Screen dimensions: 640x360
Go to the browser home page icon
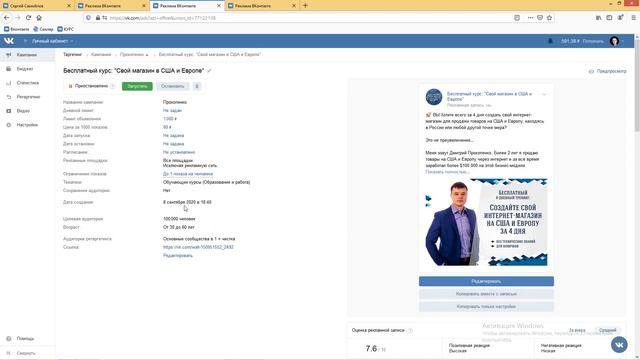(39, 18)
